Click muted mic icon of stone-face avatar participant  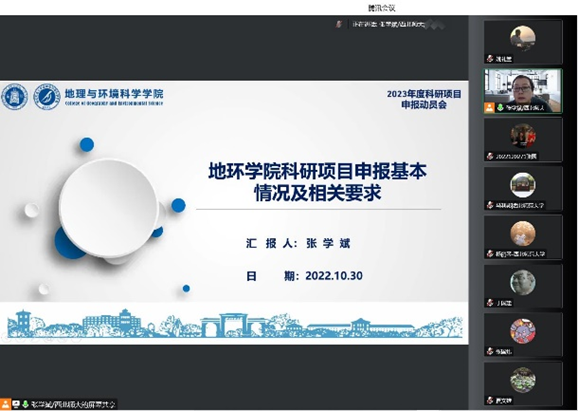coord(490,303)
